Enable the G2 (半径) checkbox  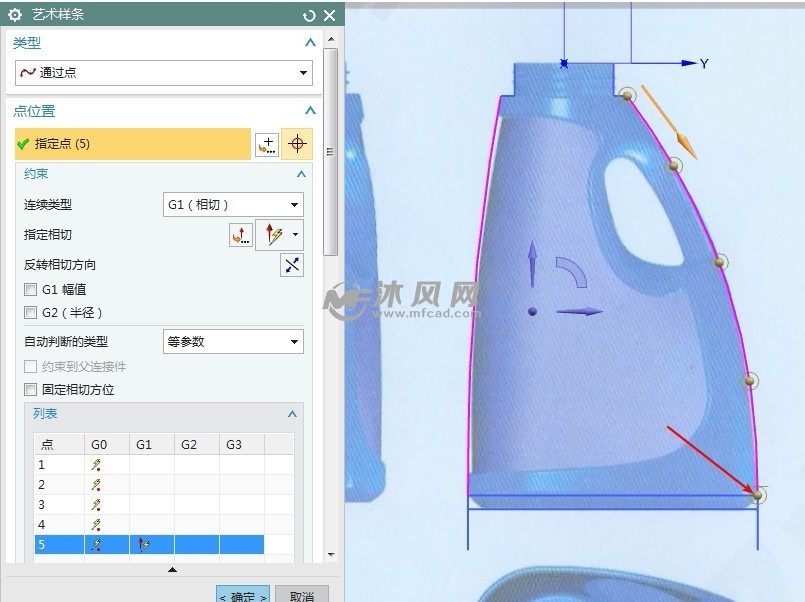(30, 313)
